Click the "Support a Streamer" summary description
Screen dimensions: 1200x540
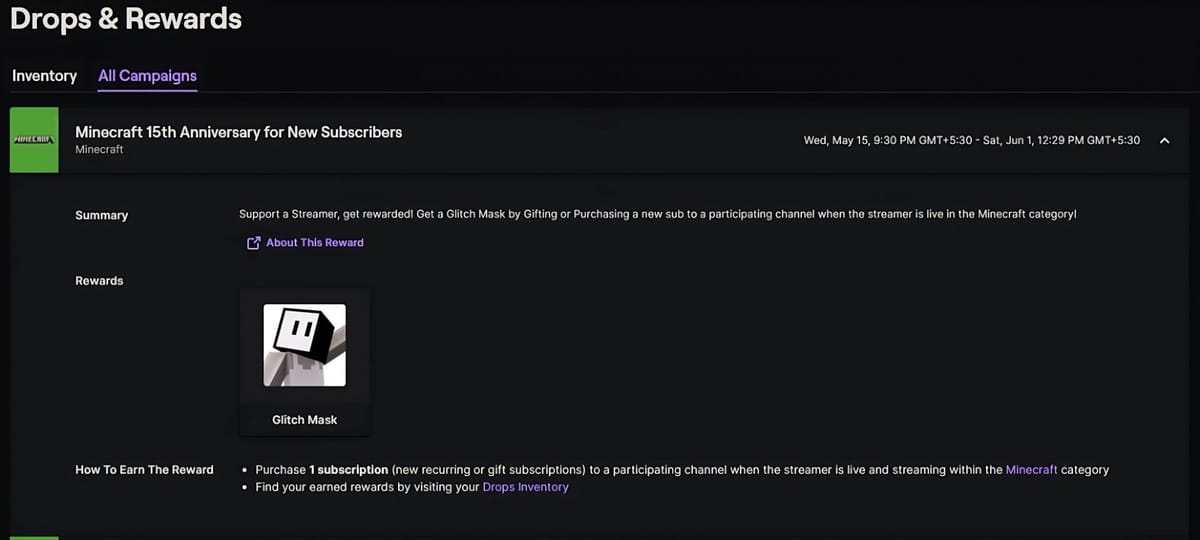click(657, 215)
